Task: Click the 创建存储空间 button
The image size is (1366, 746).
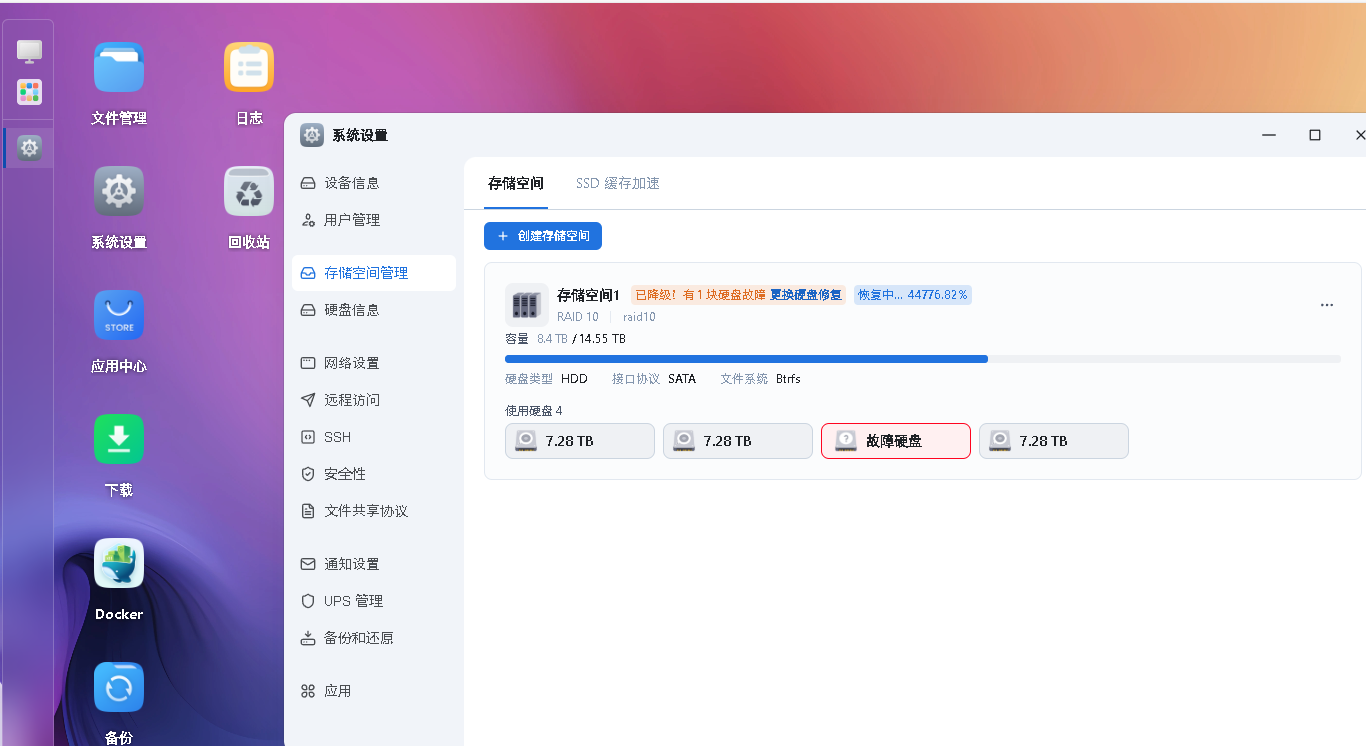Action: click(x=543, y=236)
